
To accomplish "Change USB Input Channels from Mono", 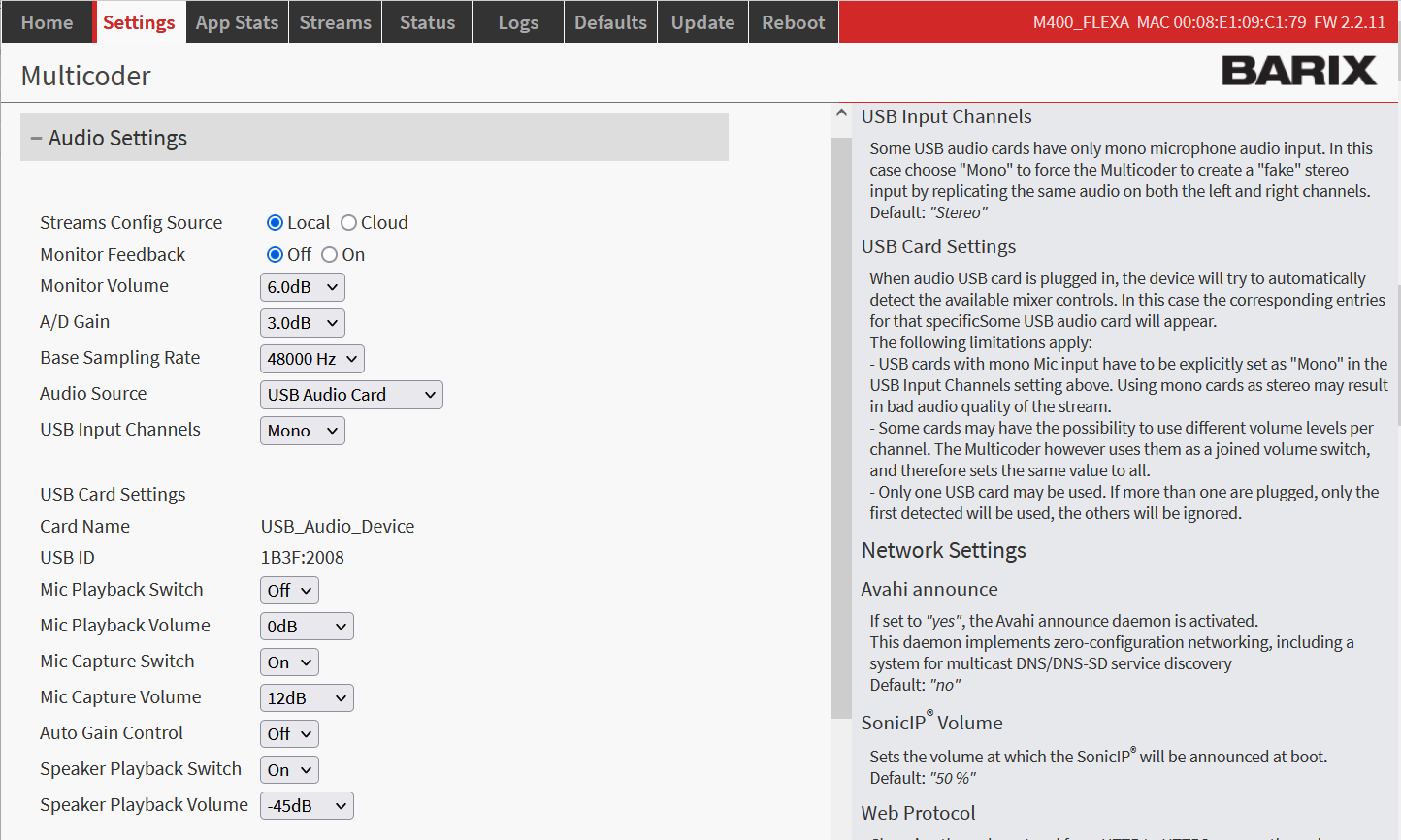I will tap(302, 431).
